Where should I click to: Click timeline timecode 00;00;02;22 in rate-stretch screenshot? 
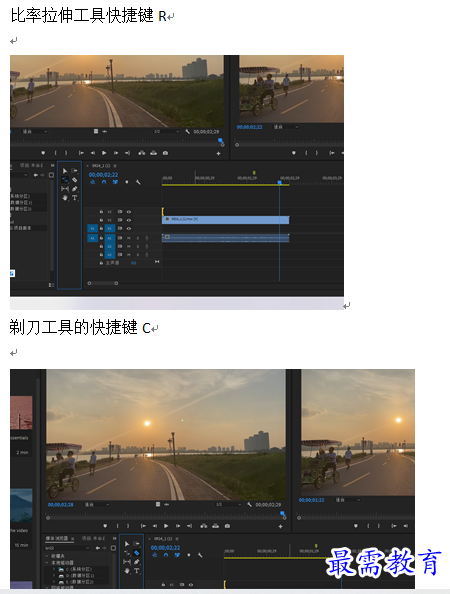[103, 175]
